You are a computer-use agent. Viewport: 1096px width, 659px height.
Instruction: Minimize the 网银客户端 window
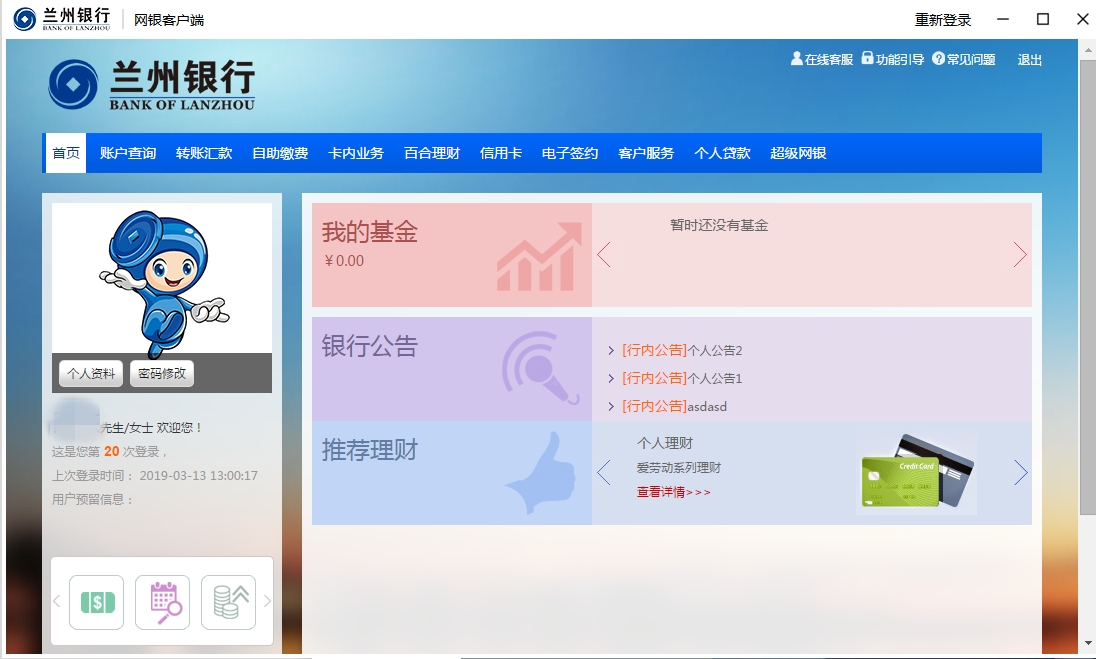coord(1003,19)
